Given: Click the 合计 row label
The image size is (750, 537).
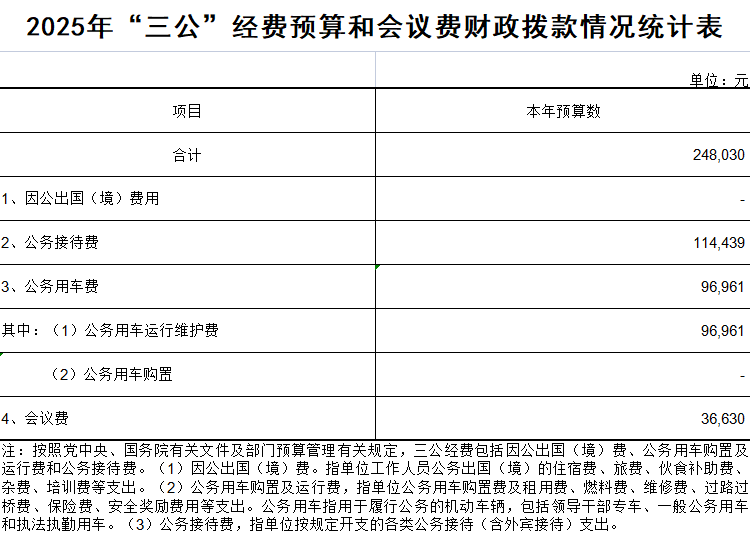Looking at the screenshot, I should [187, 155].
